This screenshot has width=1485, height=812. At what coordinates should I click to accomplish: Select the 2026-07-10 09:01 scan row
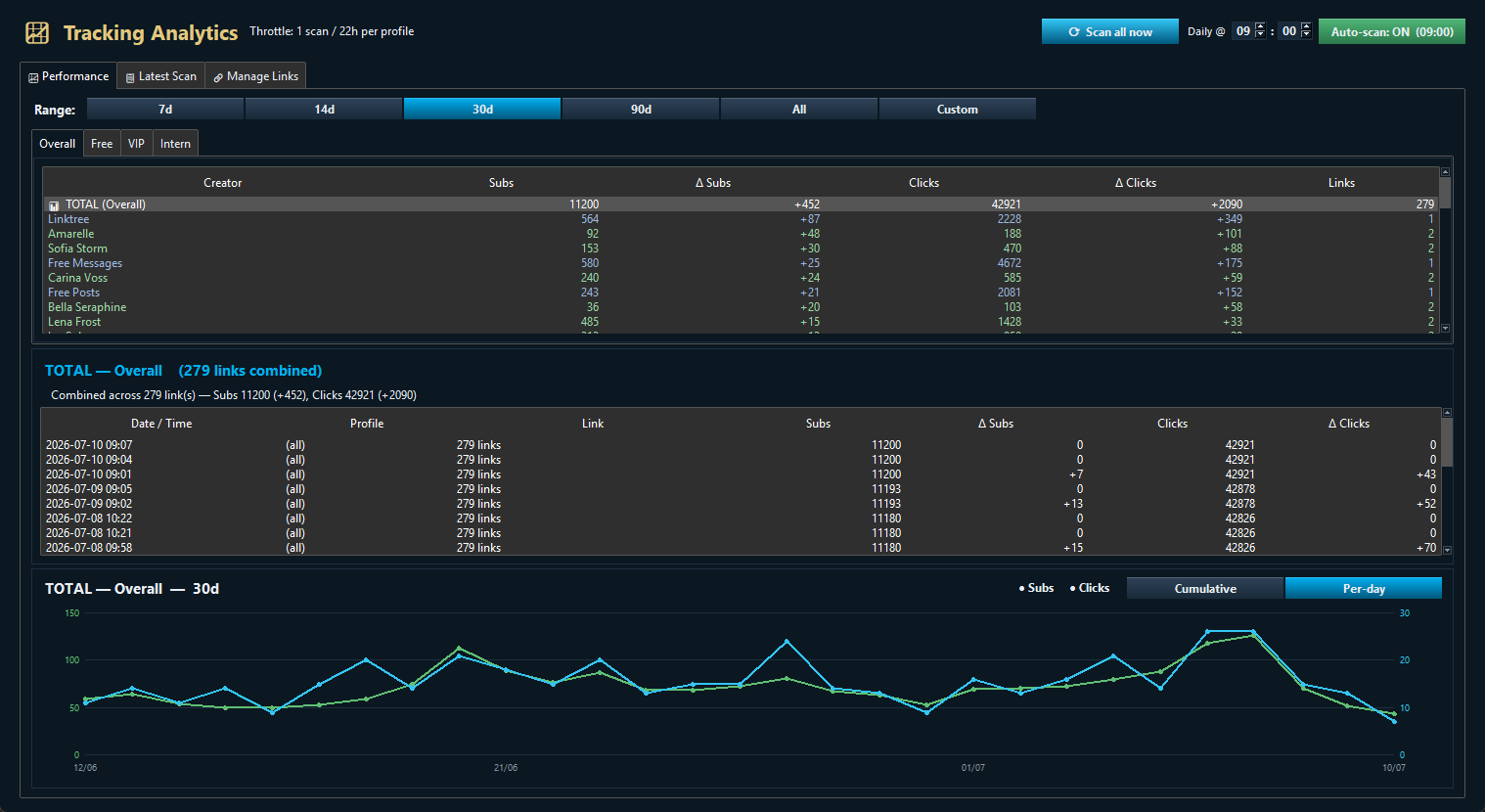pyautogui.click(x=741, y=474)
